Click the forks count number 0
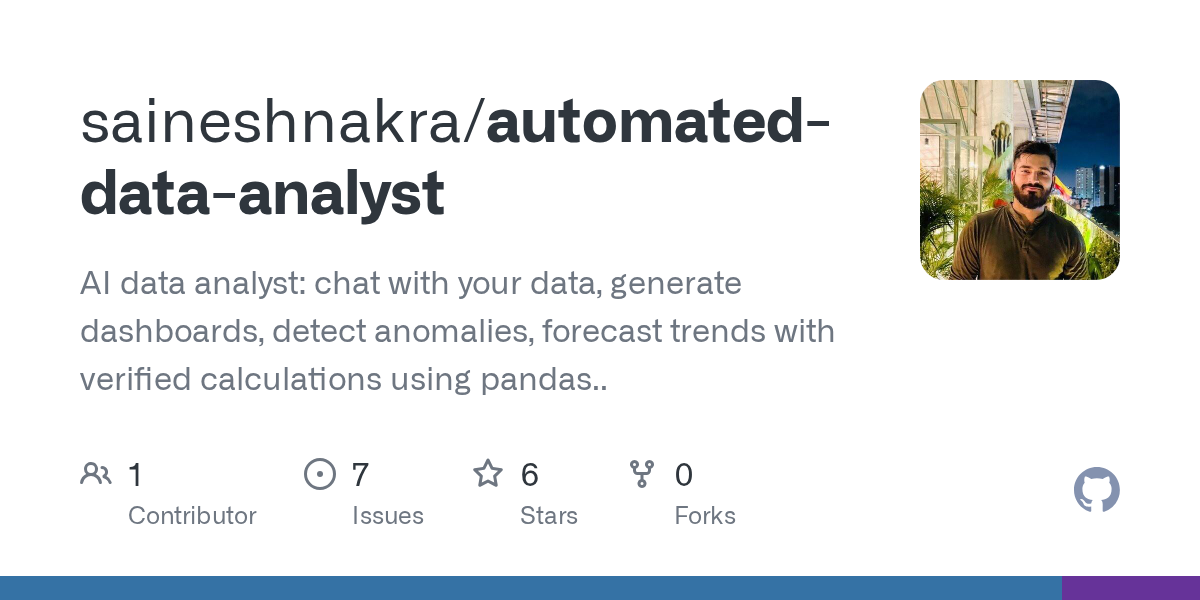1200x600 pixels. pyautogui.click(x=684, y=475)
